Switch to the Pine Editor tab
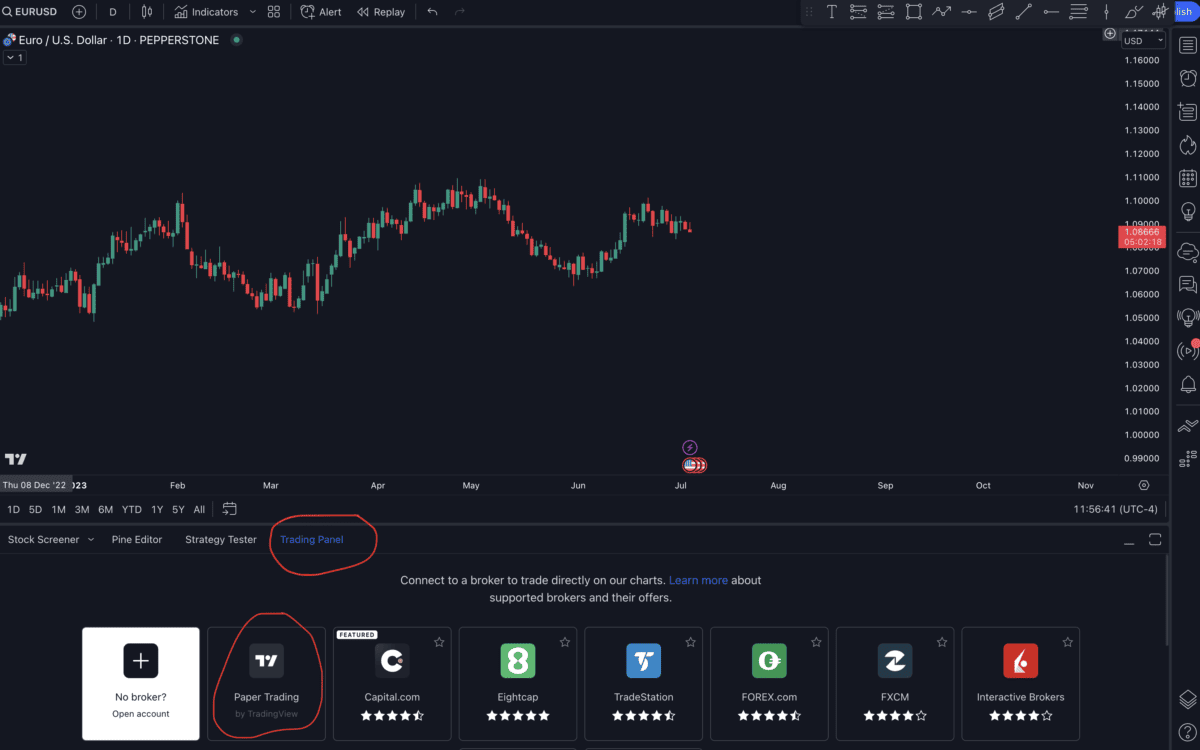The width and height of the screenshot is (1200, 750). pyautogui.click(x=137, y=539)
